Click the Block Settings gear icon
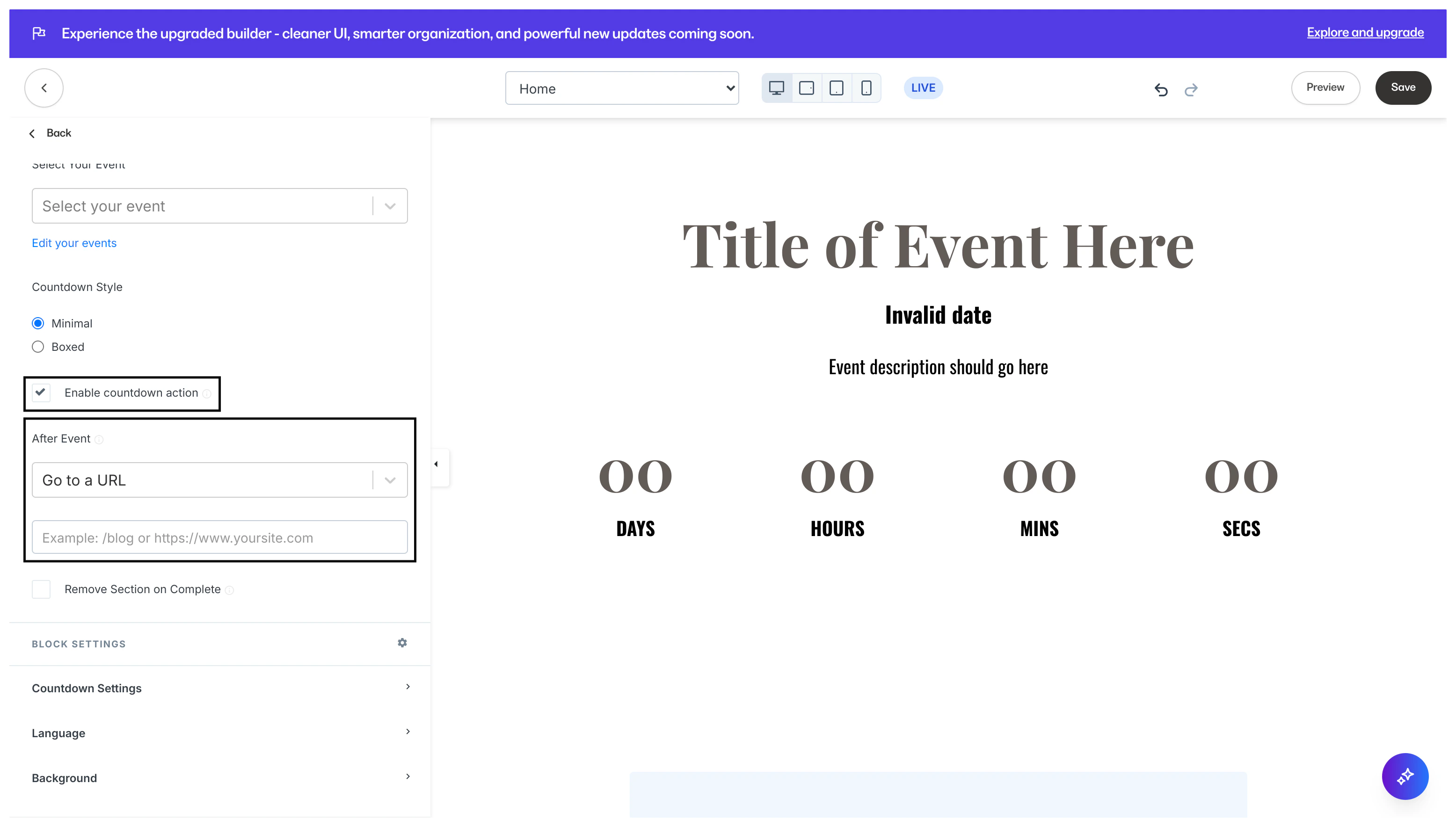 click(x=402, y=643)
